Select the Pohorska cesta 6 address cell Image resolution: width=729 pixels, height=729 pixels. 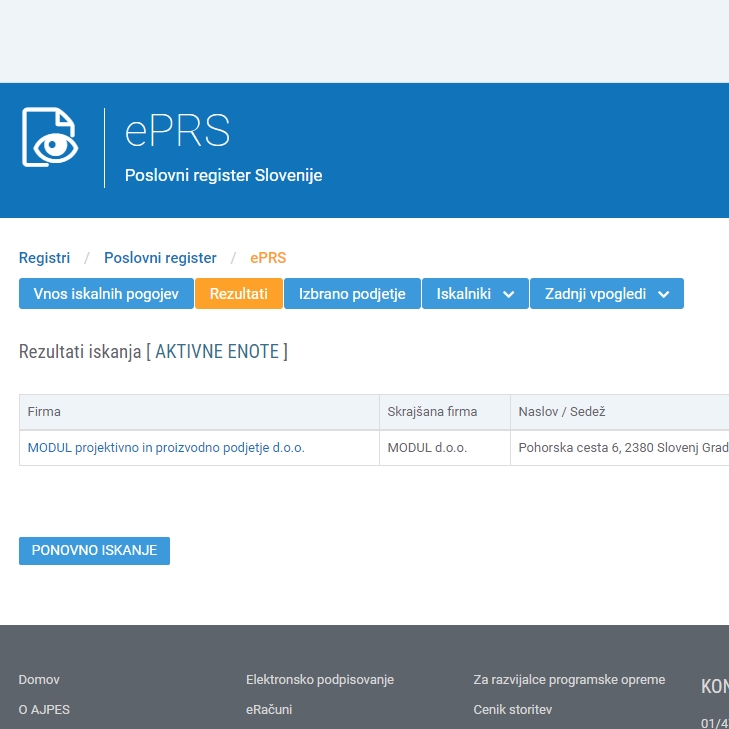(x=620, y=448)
